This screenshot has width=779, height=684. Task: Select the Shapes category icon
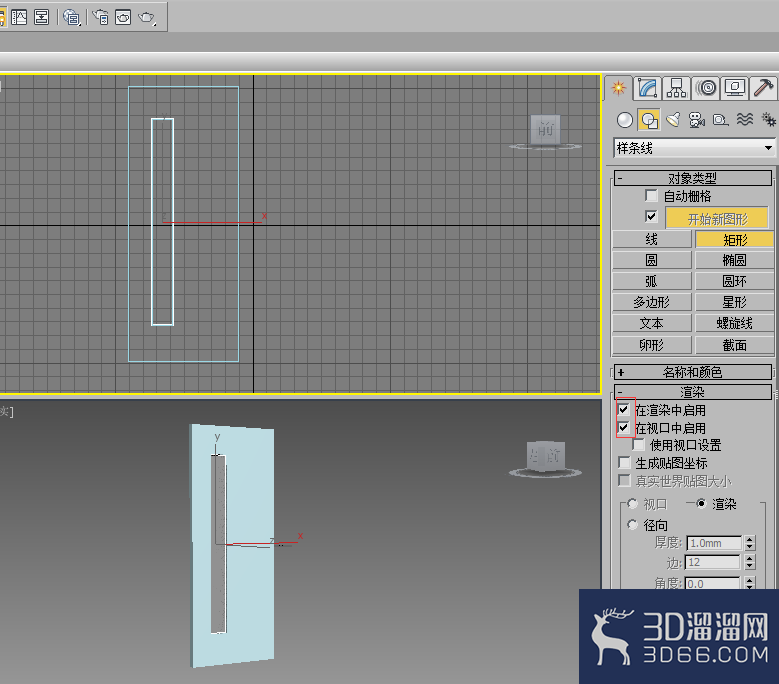(649, 120)
